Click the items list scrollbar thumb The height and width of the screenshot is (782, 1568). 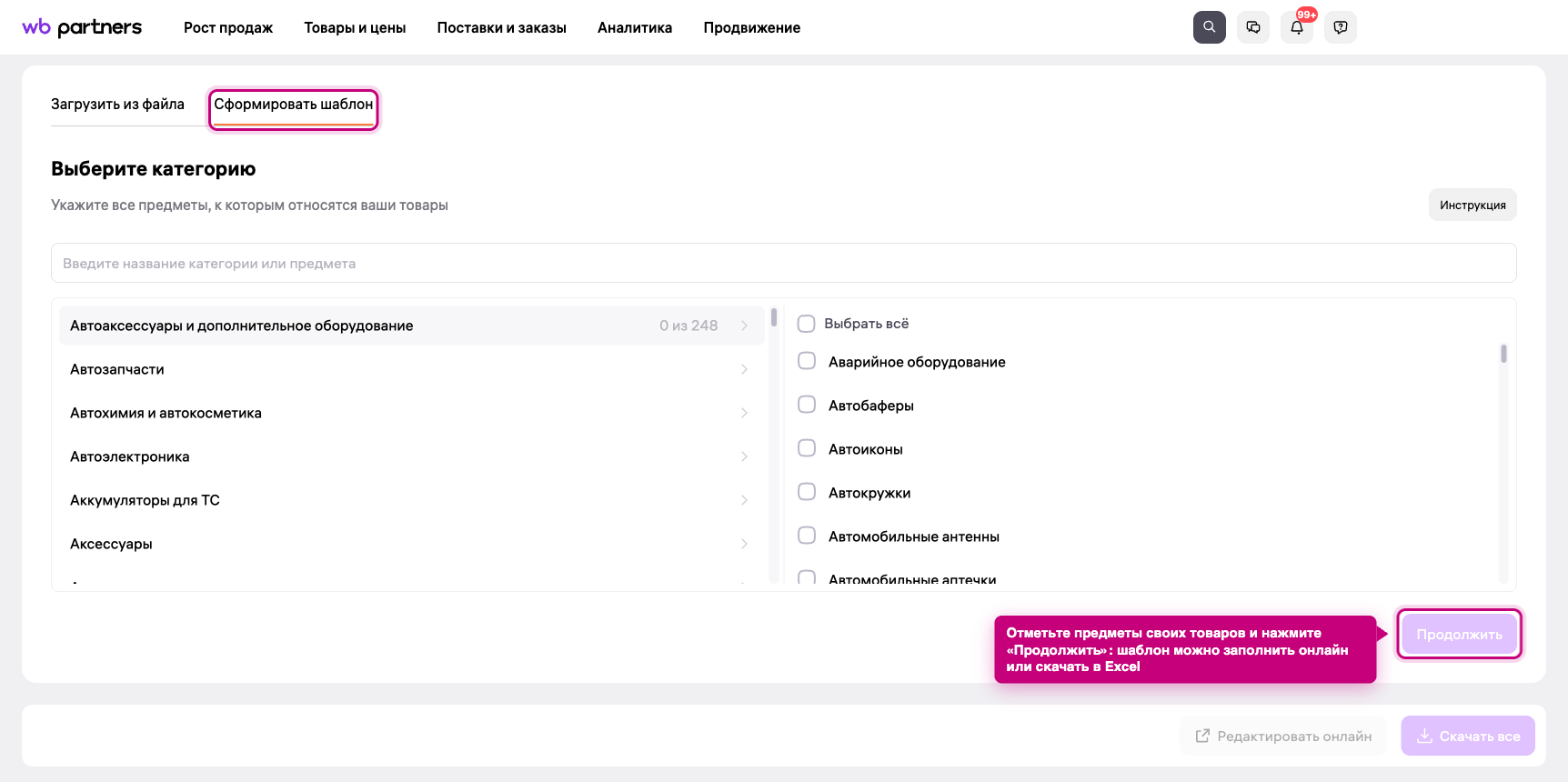coord(1503,354)
